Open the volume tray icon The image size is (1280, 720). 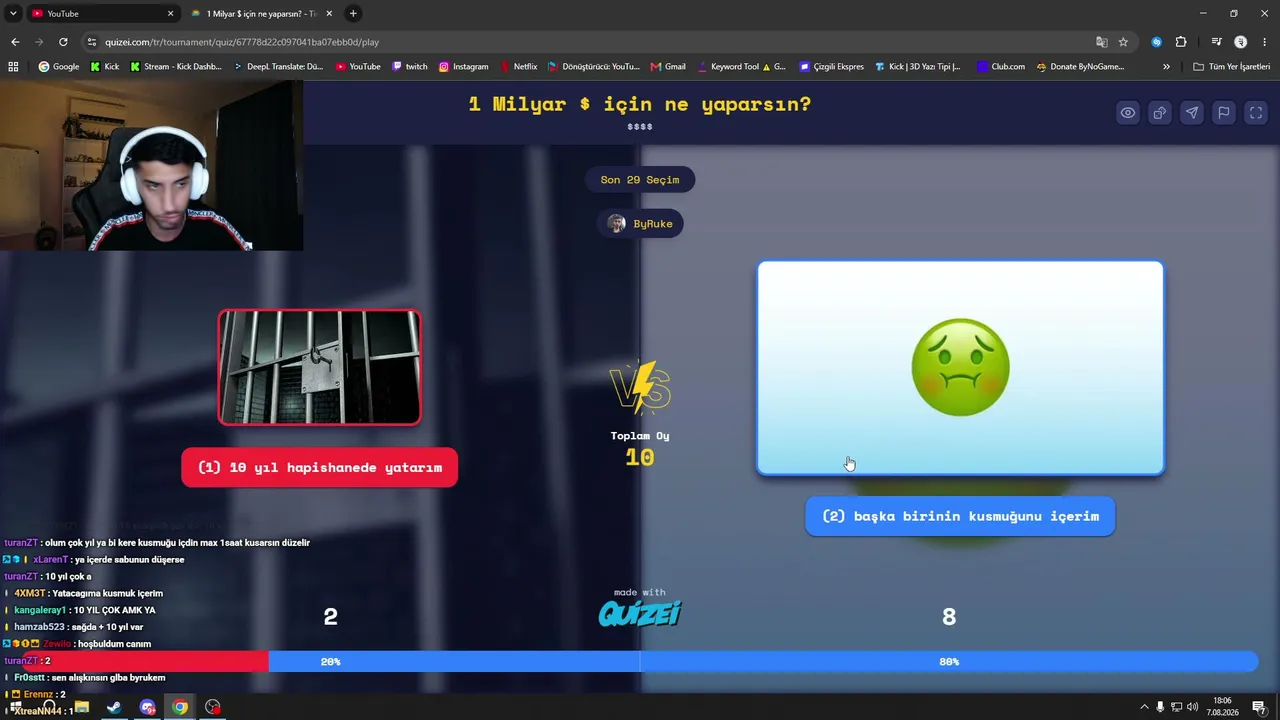point(1192,707)
